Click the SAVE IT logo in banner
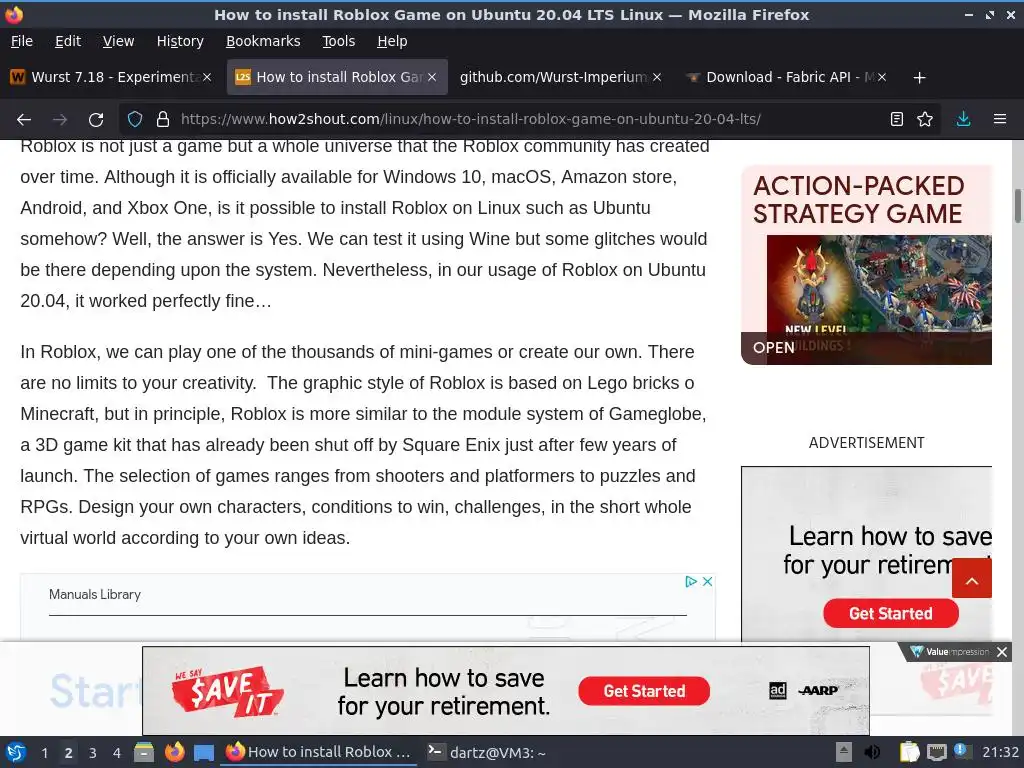1024x768 pixels. pos(227,692)
